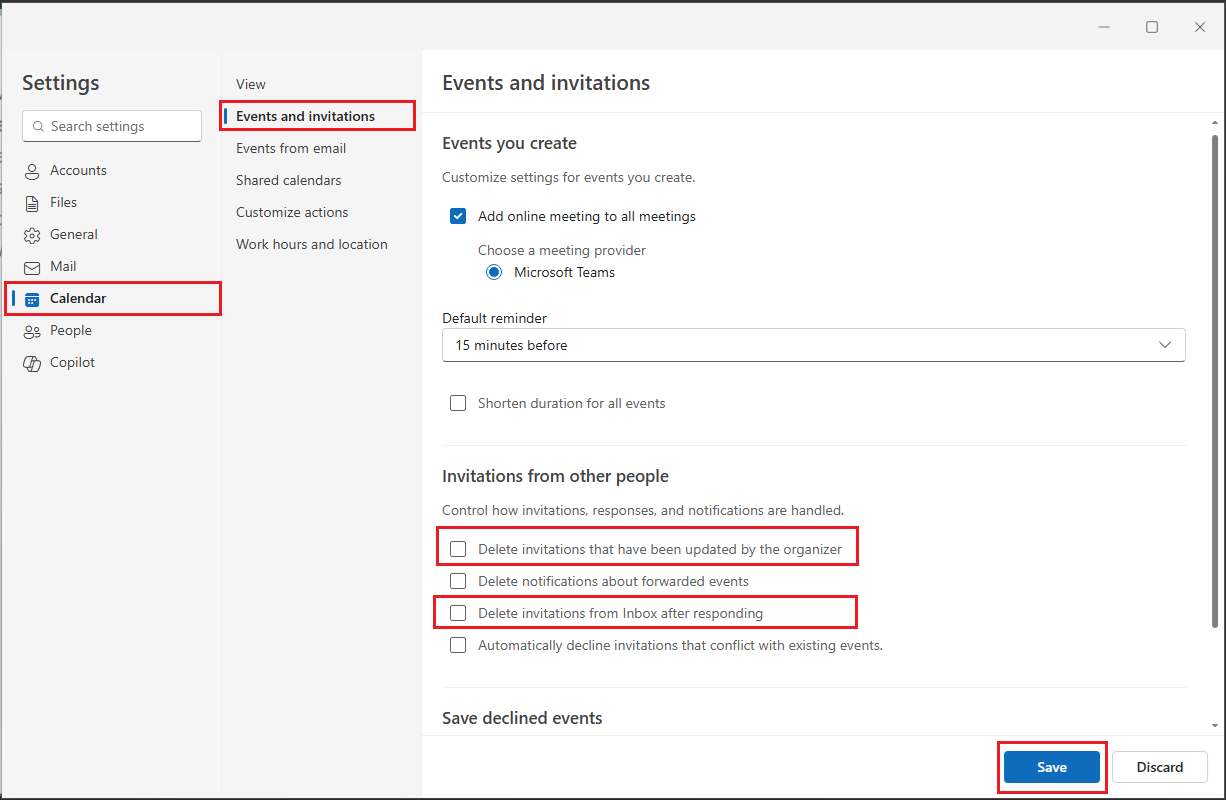
Task: Click the Events you create heading
Action: 509,144
